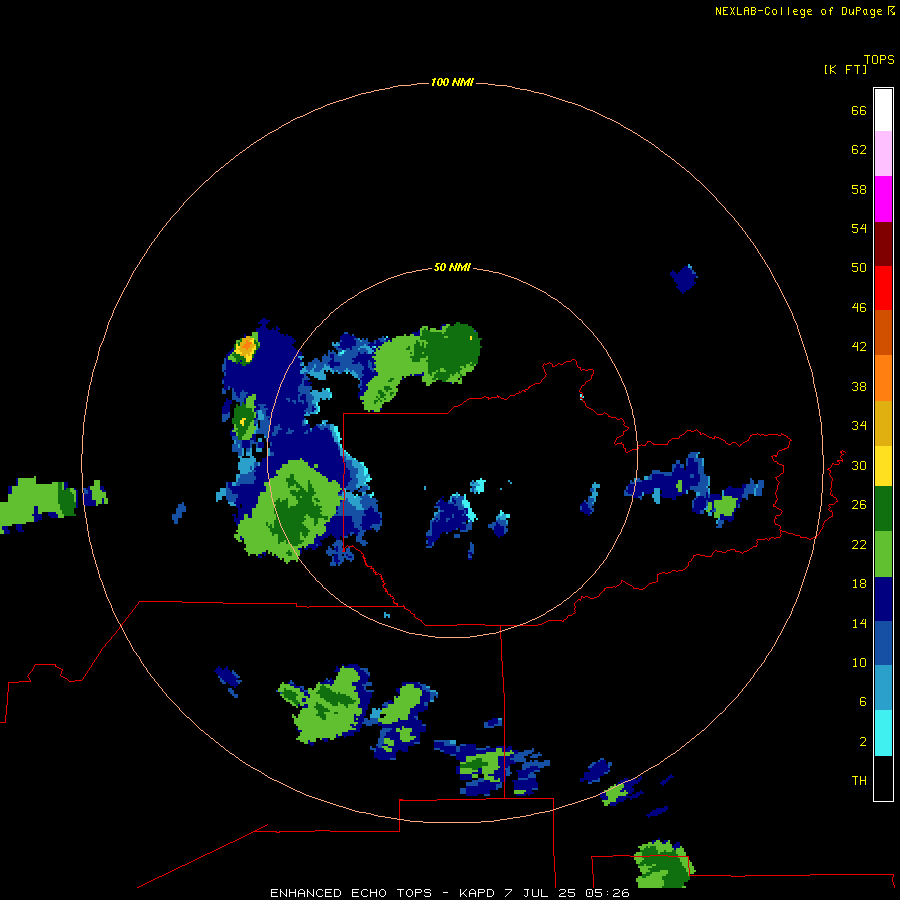Screen dimensions: 900x900
Task: Select the dark orange legend swatch
Action: (883, 332)
